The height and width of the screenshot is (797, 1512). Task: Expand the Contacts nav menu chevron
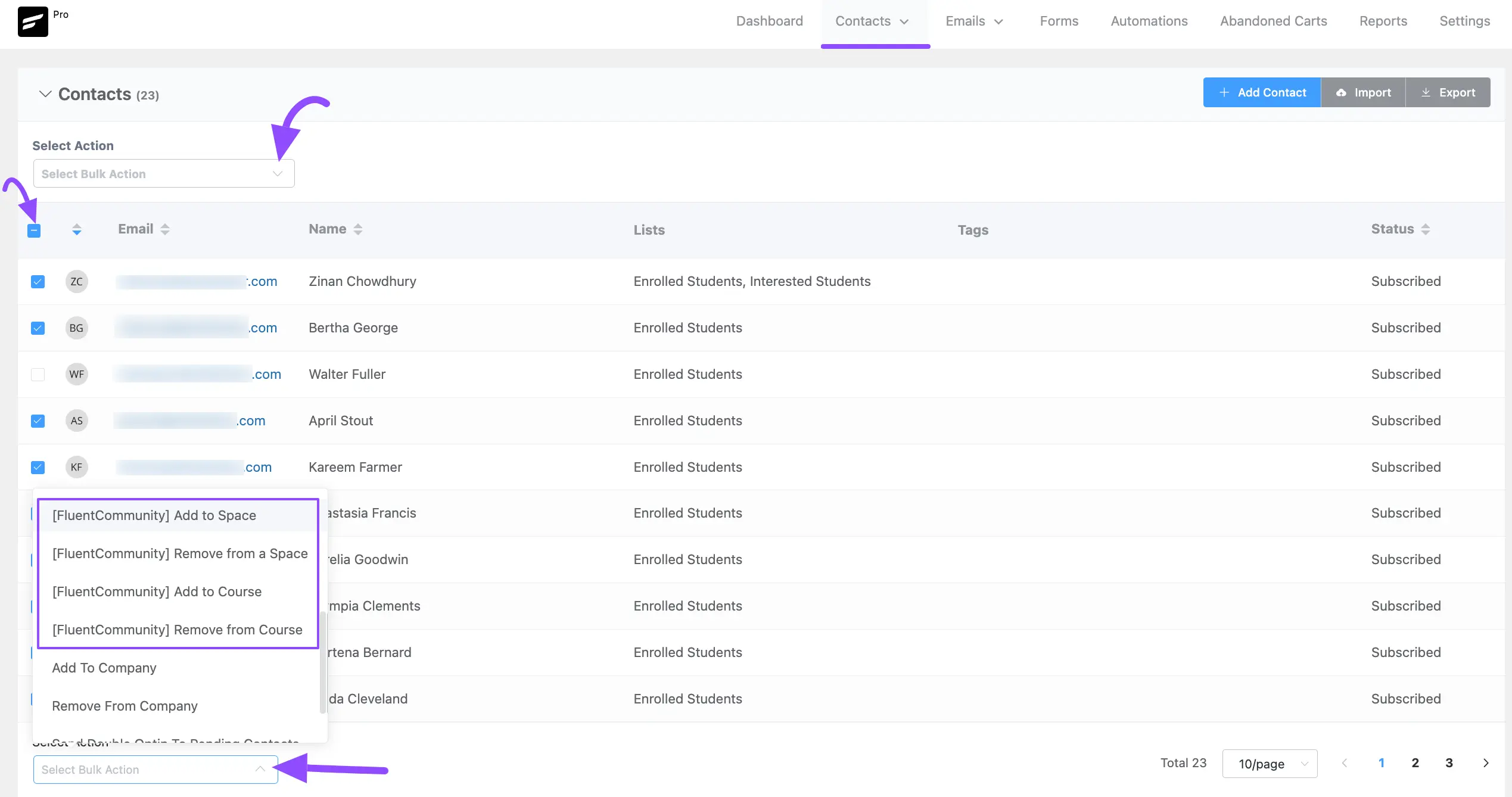(904, 22)
